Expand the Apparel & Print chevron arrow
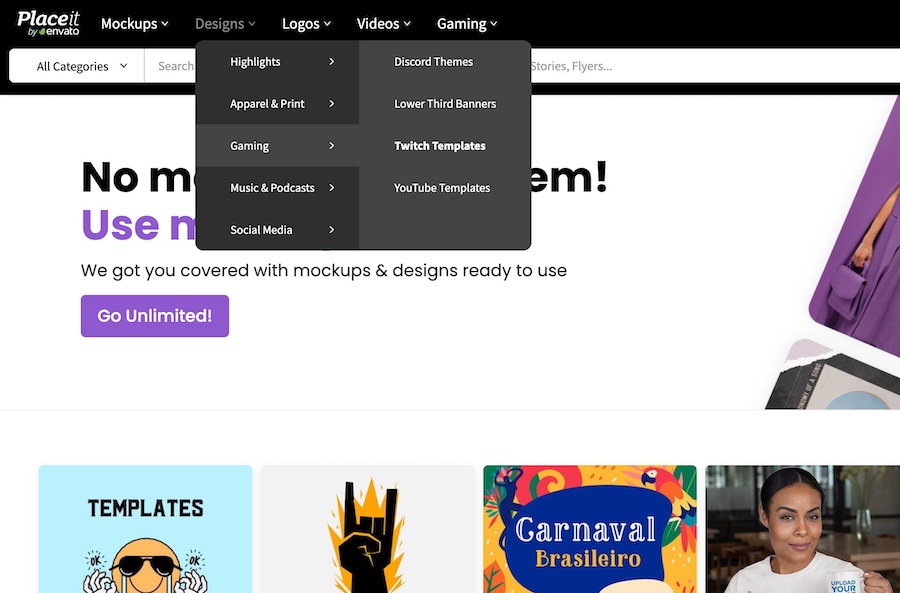 [332, 103]
